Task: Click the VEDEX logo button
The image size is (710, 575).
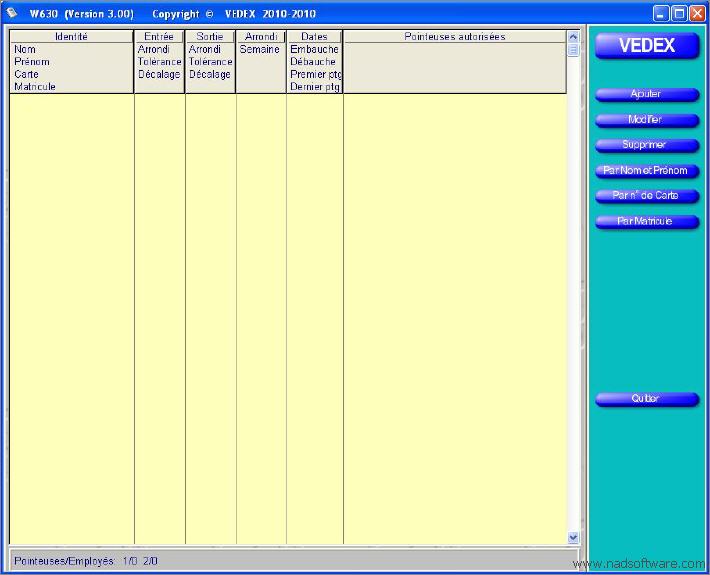Action: coord(647,46)
